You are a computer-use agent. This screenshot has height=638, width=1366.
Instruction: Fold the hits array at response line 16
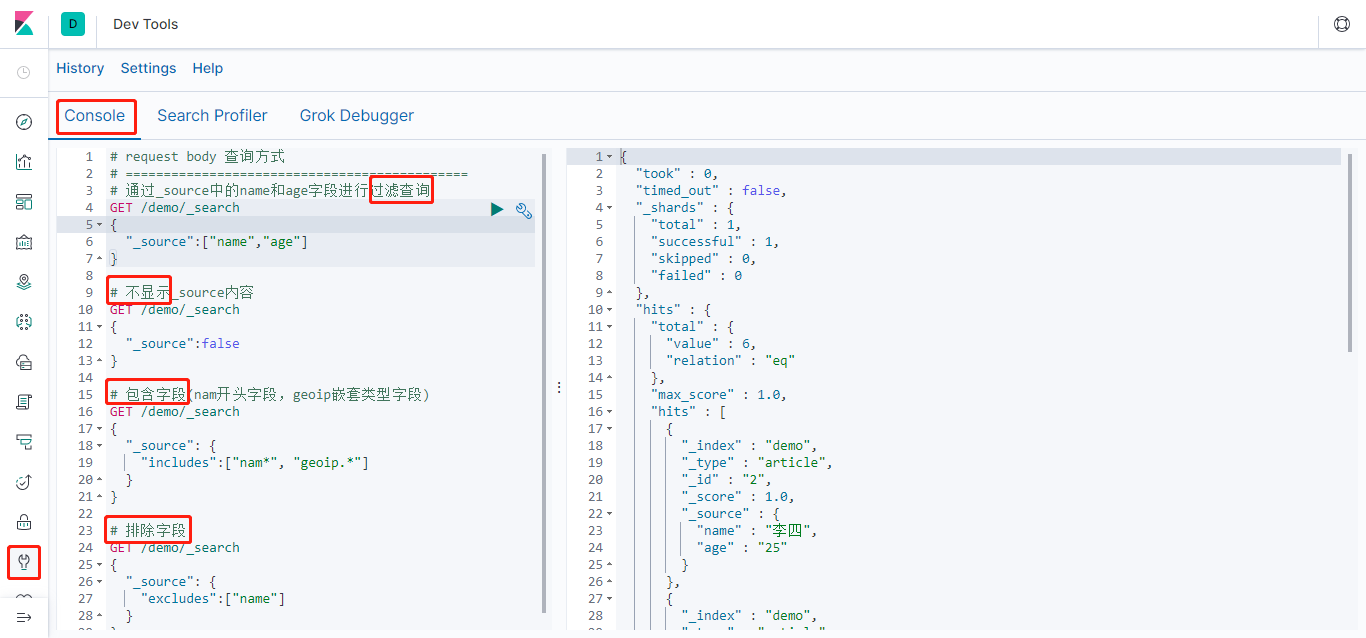(x=609, y=412)
